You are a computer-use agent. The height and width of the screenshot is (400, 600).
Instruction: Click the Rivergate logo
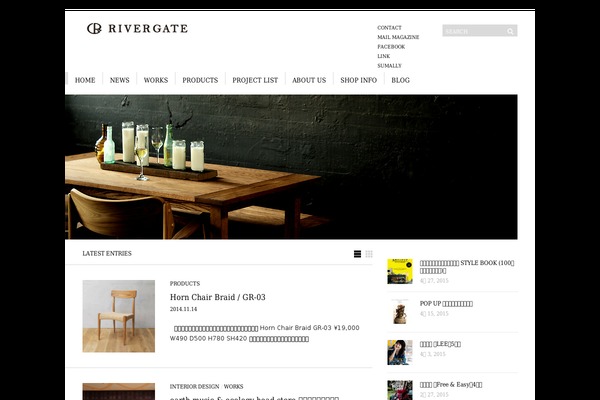[x=137, y=29]
